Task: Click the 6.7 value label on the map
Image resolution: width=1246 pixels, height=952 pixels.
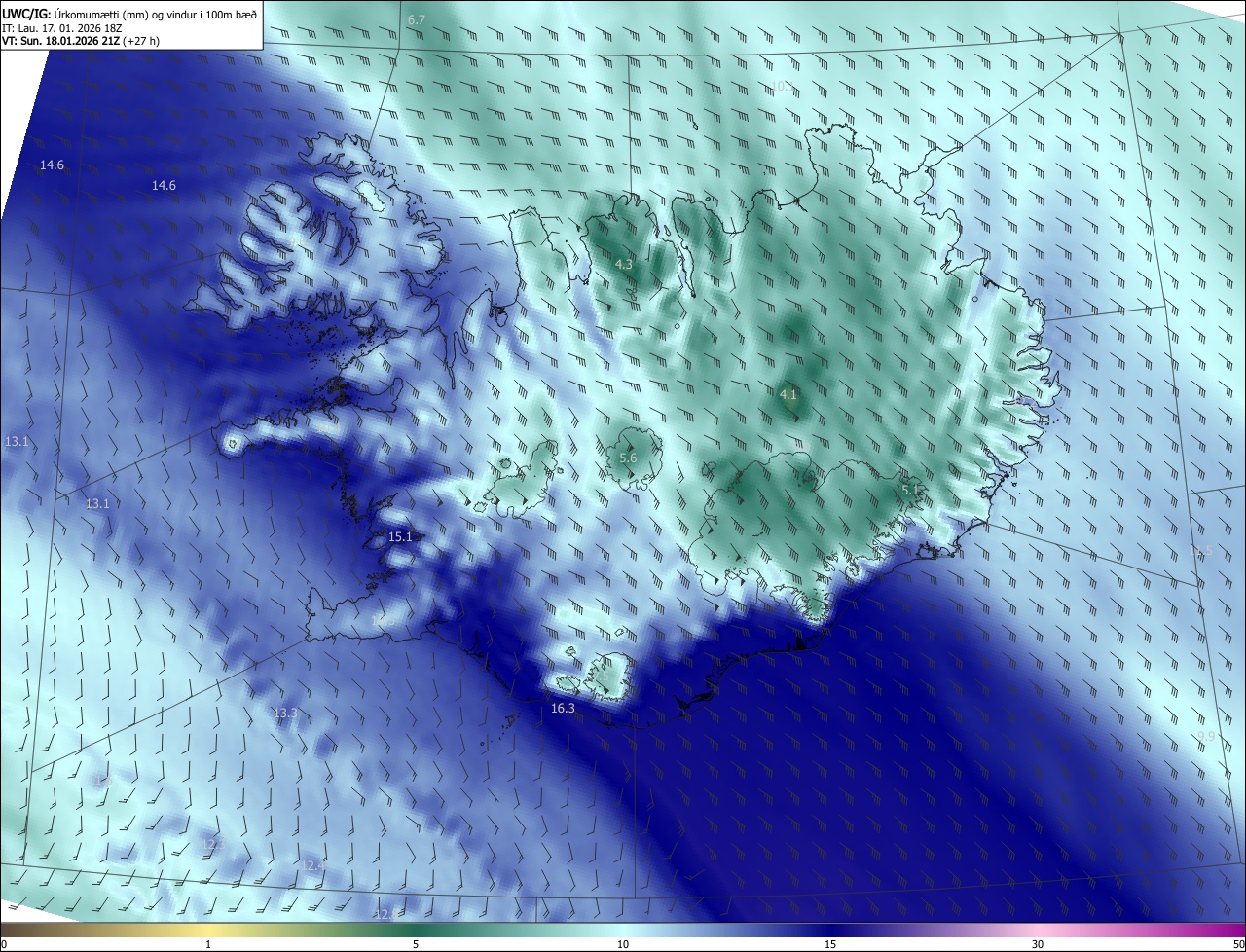Action: click(x=417, y=19)
